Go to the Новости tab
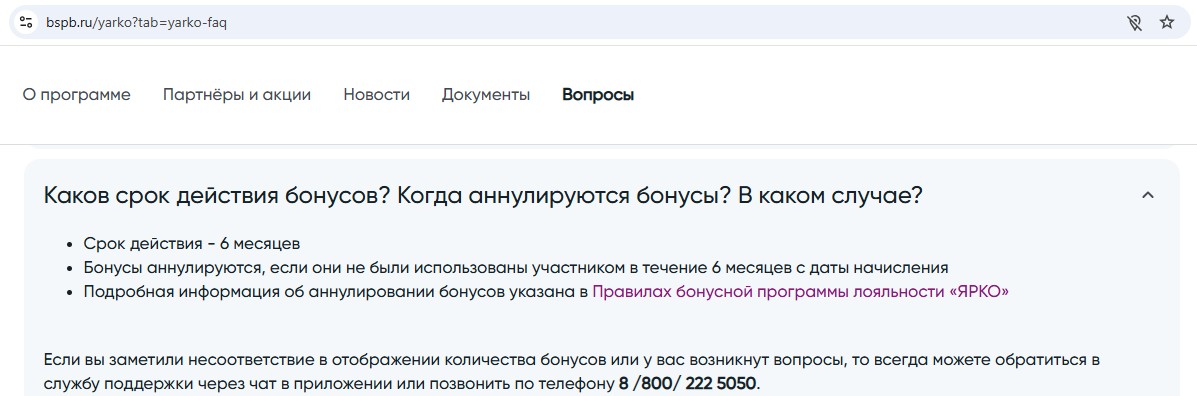1197x396 pixels. (376, 95)
